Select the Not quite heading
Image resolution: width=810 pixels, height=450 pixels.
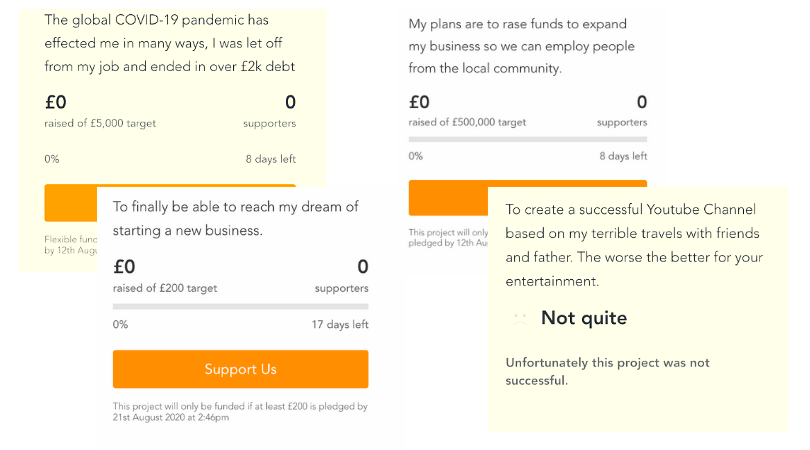coord(584,318)
